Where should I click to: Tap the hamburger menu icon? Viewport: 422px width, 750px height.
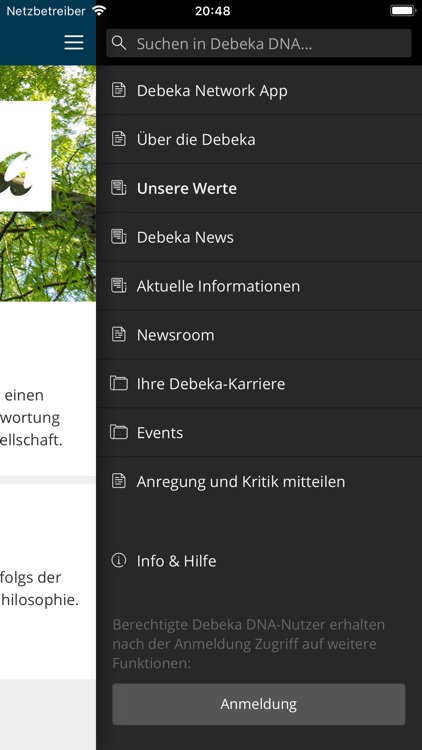tap(74, 43)
